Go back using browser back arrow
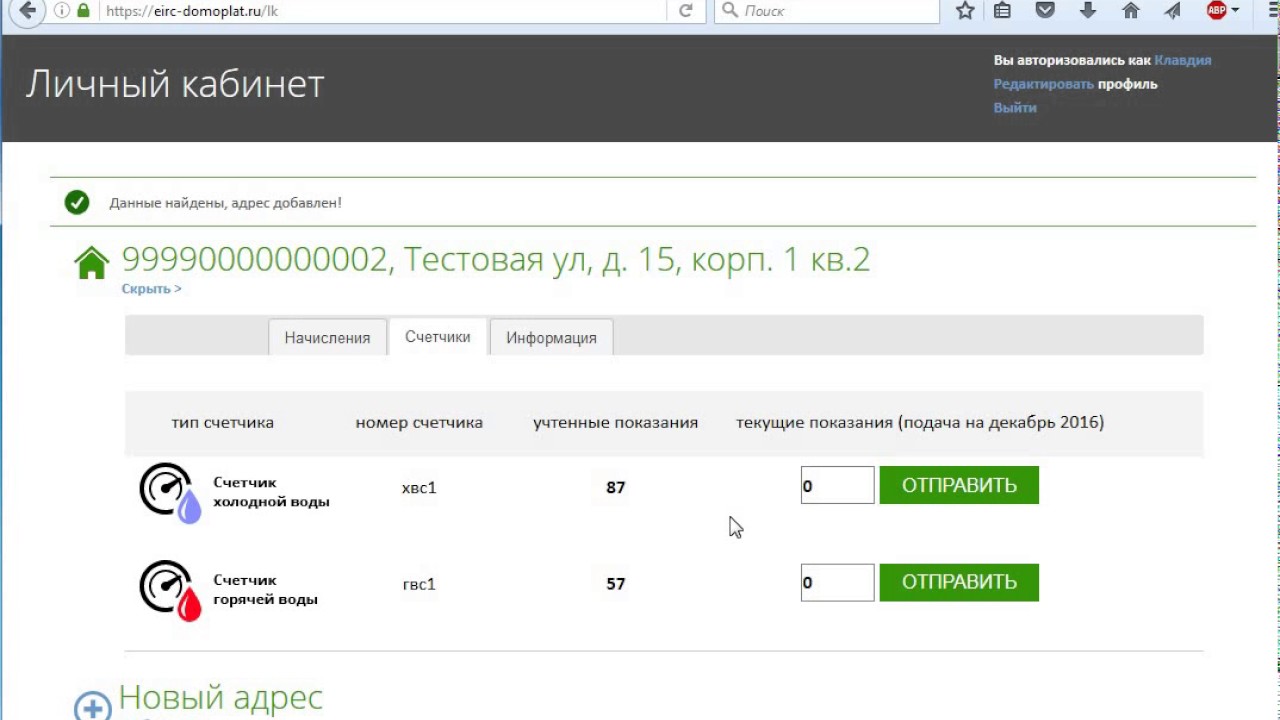This screenshot has height=720, width=1280. [x=27, y=10]
